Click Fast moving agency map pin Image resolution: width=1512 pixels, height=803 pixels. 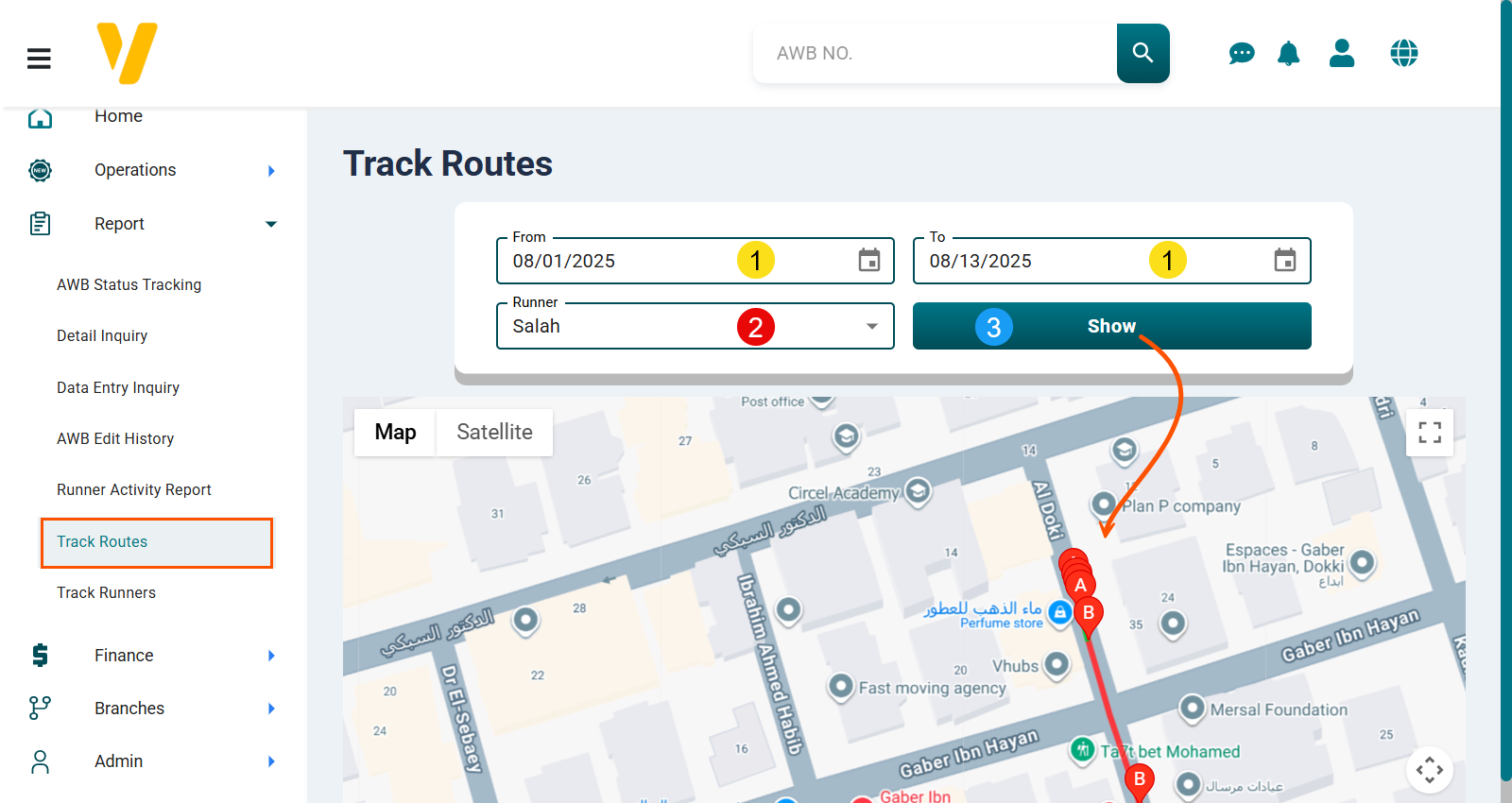click(841, 687)
